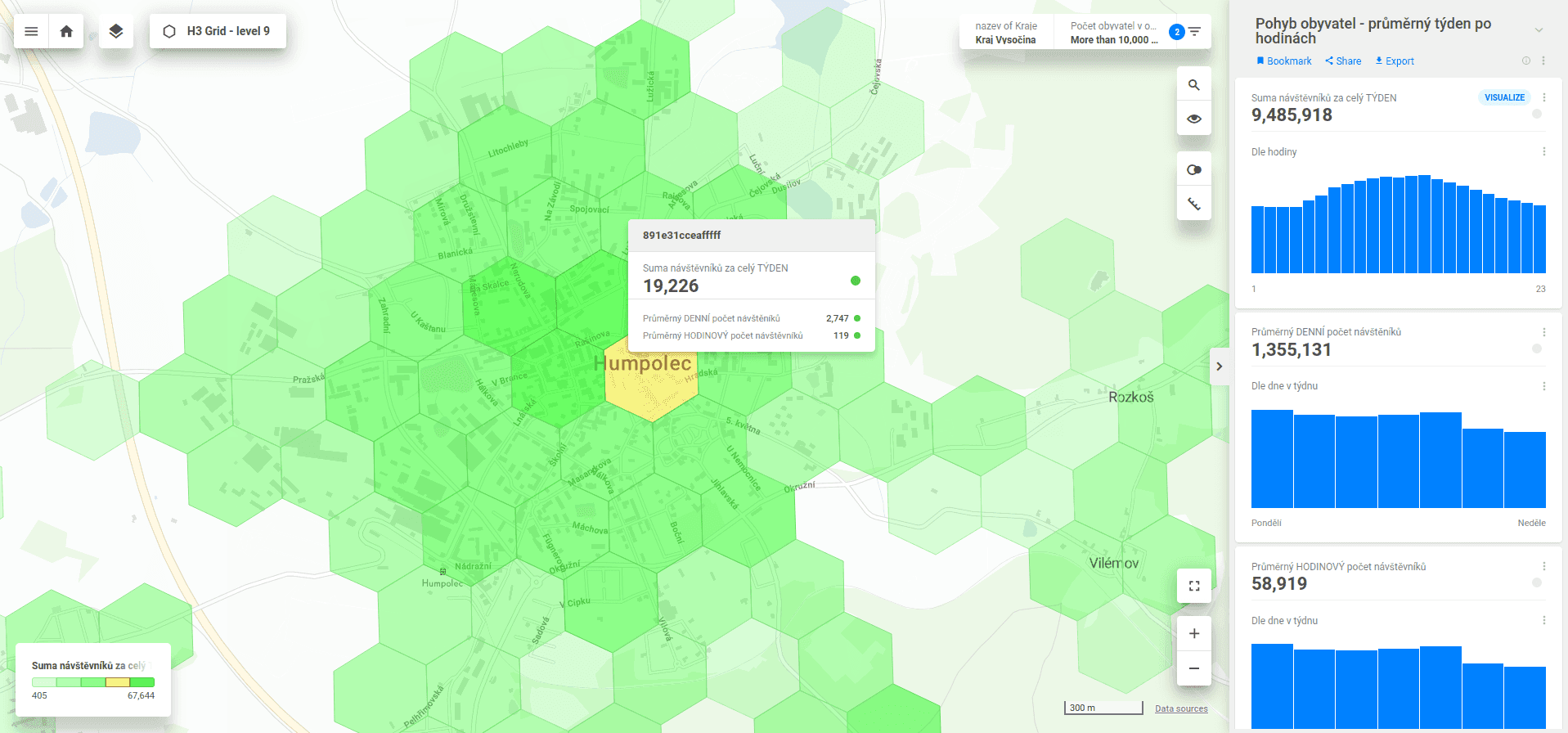The height and width of the screenshot is (733, 1568).
Task: Click the Rozkoš map label
Action: pos(1131,397)
